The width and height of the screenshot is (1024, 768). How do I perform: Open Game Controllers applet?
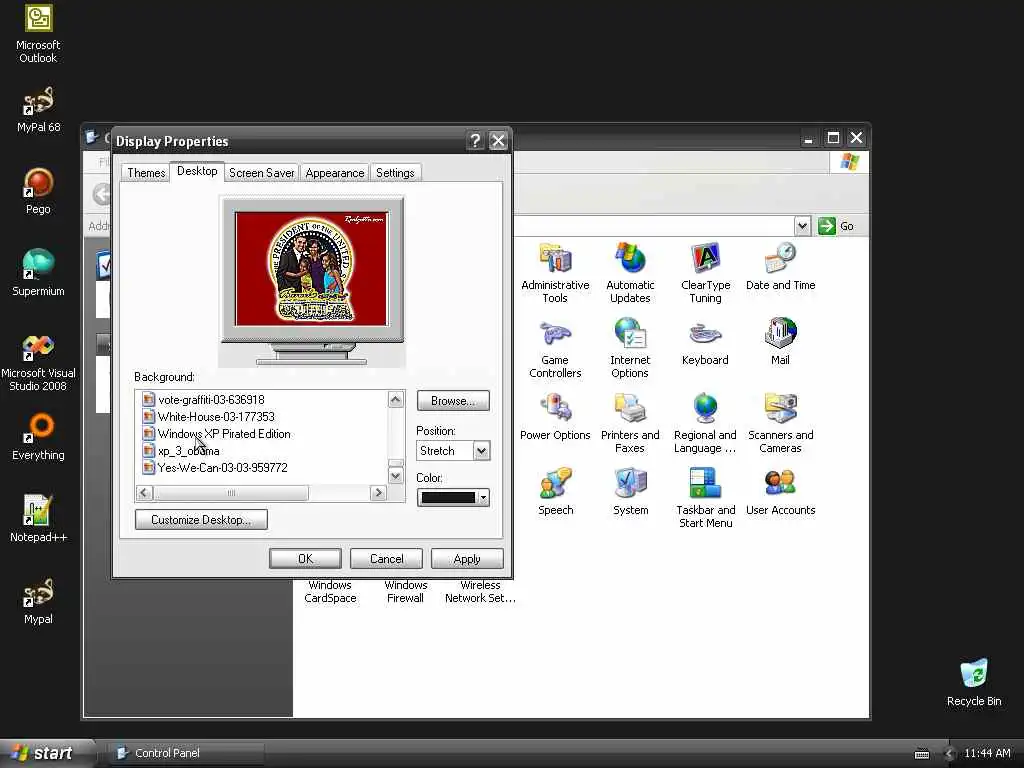[554, 347]
